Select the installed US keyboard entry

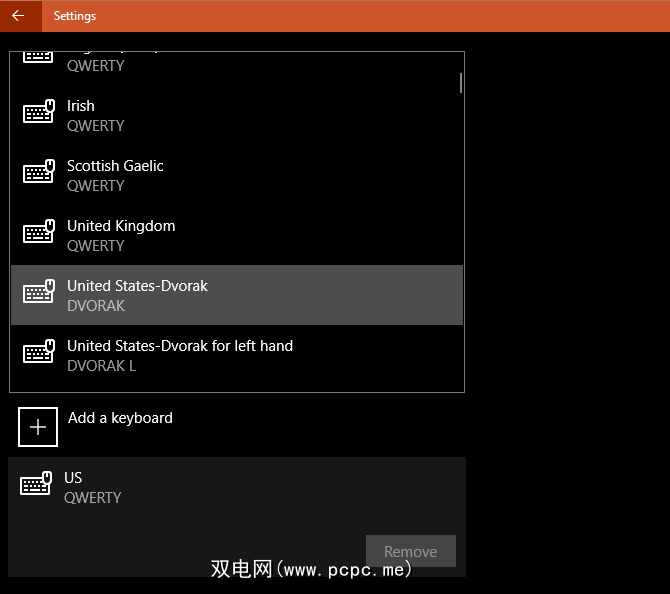(237, 517)
